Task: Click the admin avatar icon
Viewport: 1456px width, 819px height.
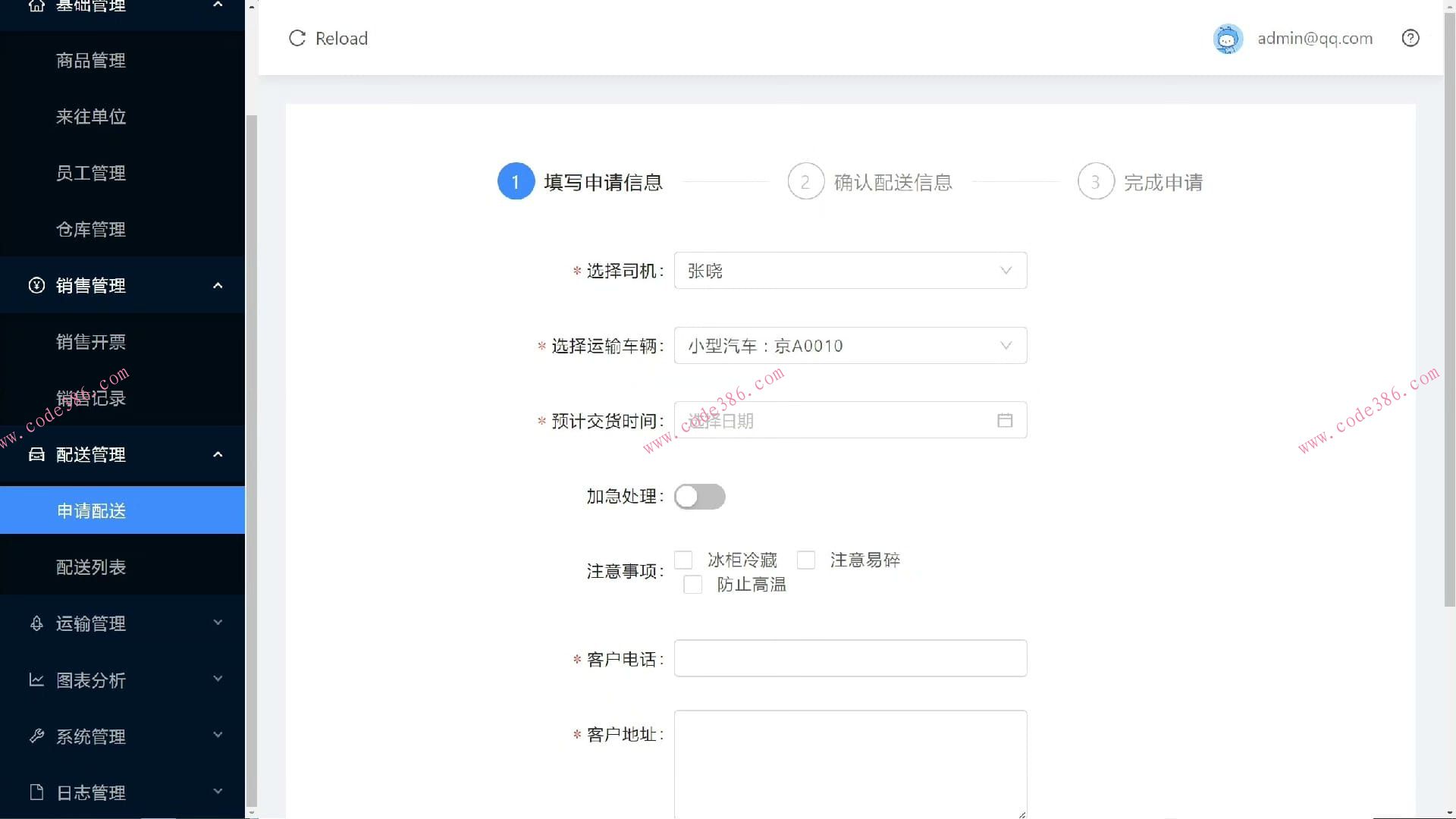Action: [x=1228, y=38]
